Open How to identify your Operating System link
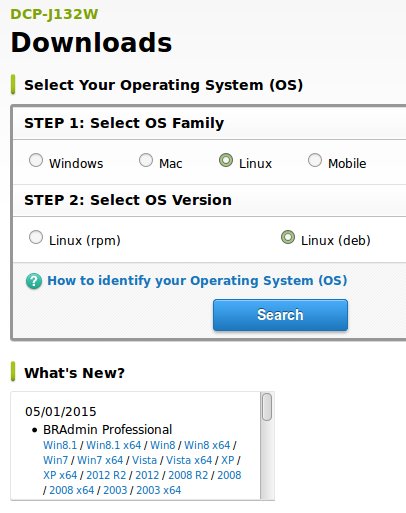Viewport: 406px width, 513px height. (197, 281)
